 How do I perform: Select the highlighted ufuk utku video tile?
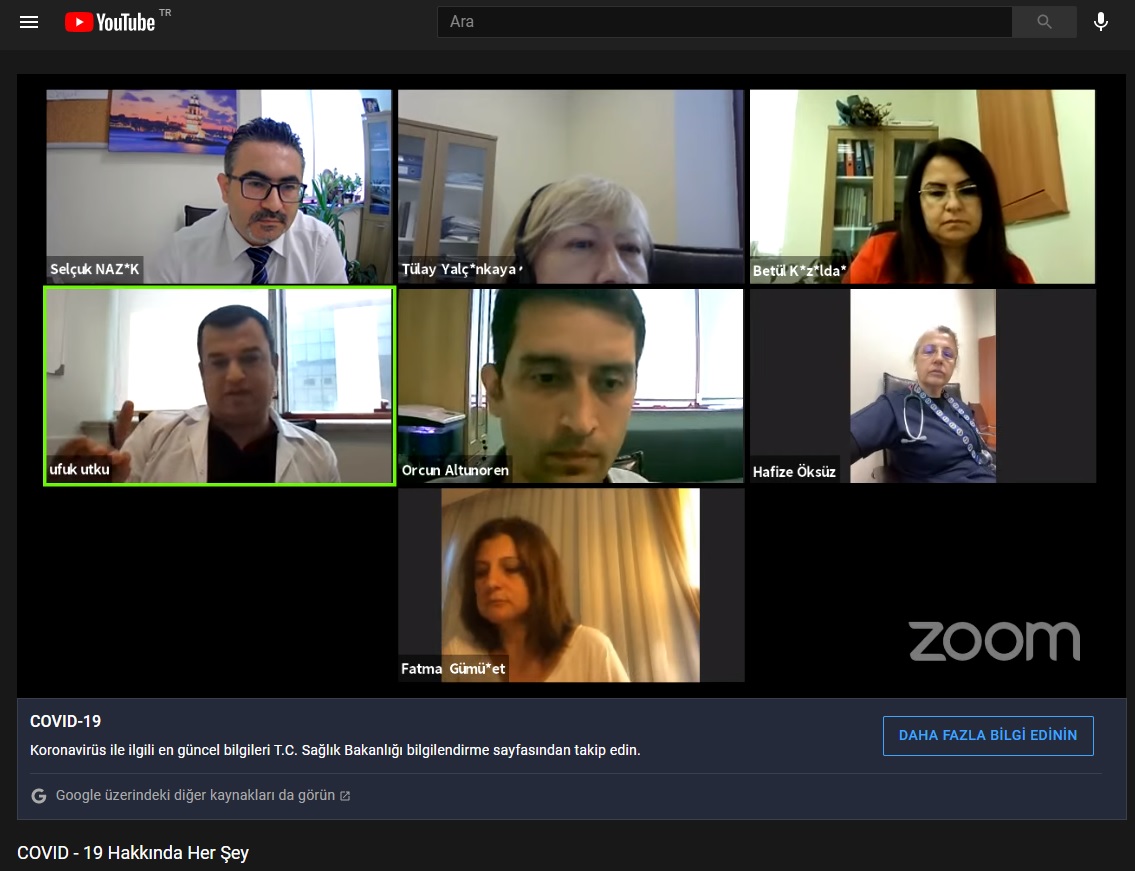pos(219,386)
